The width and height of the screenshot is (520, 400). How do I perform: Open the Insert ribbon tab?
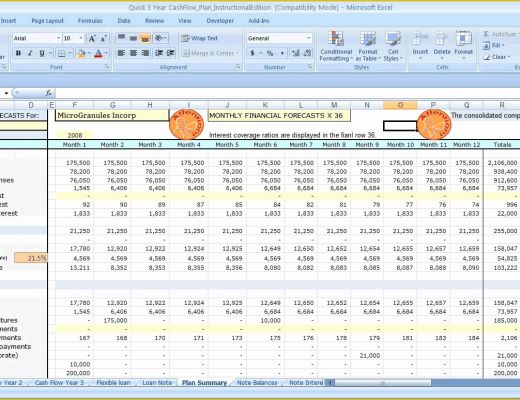click(x=8, y=21)
